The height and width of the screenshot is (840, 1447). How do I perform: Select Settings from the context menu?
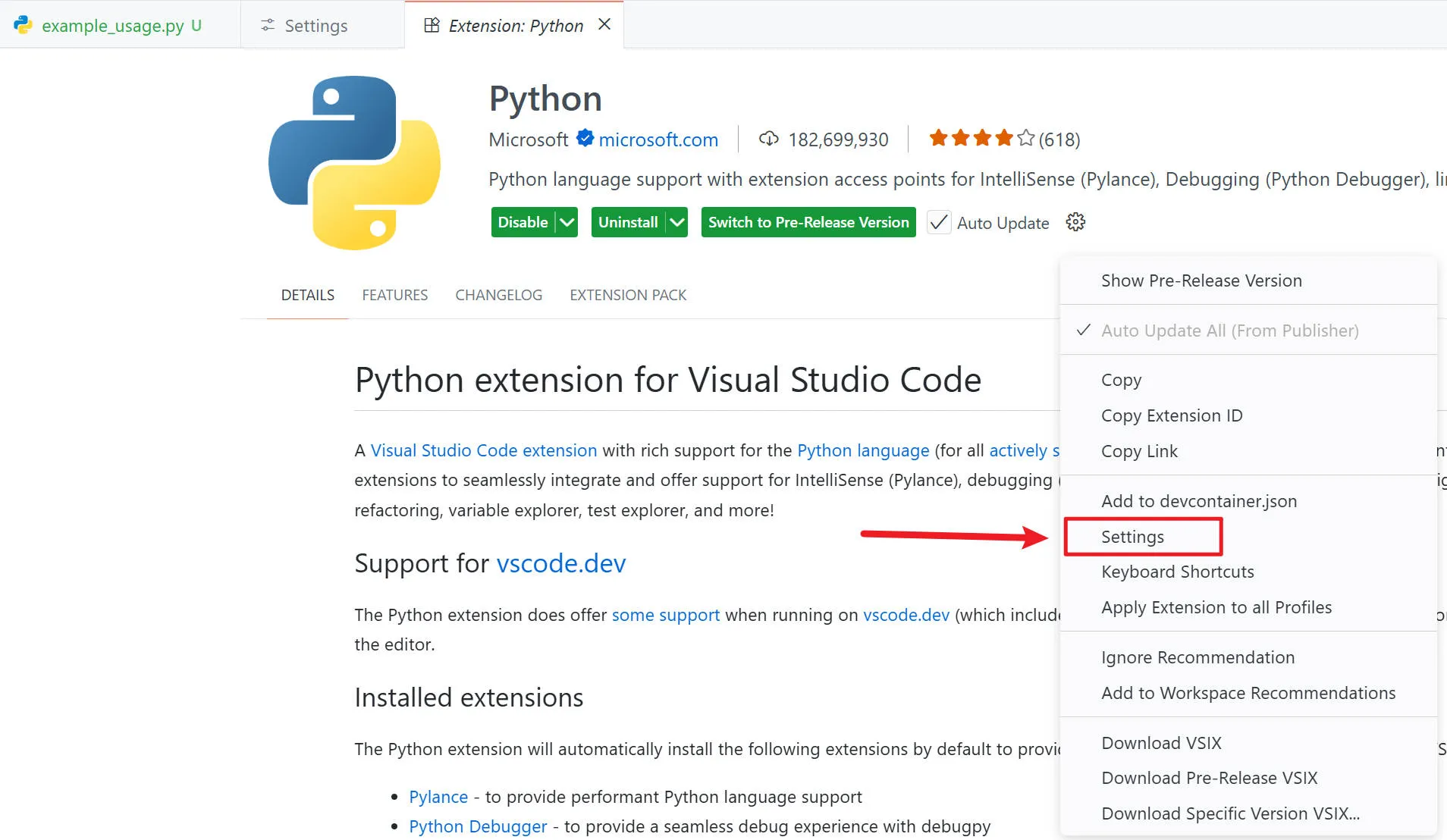point(1132,537)
